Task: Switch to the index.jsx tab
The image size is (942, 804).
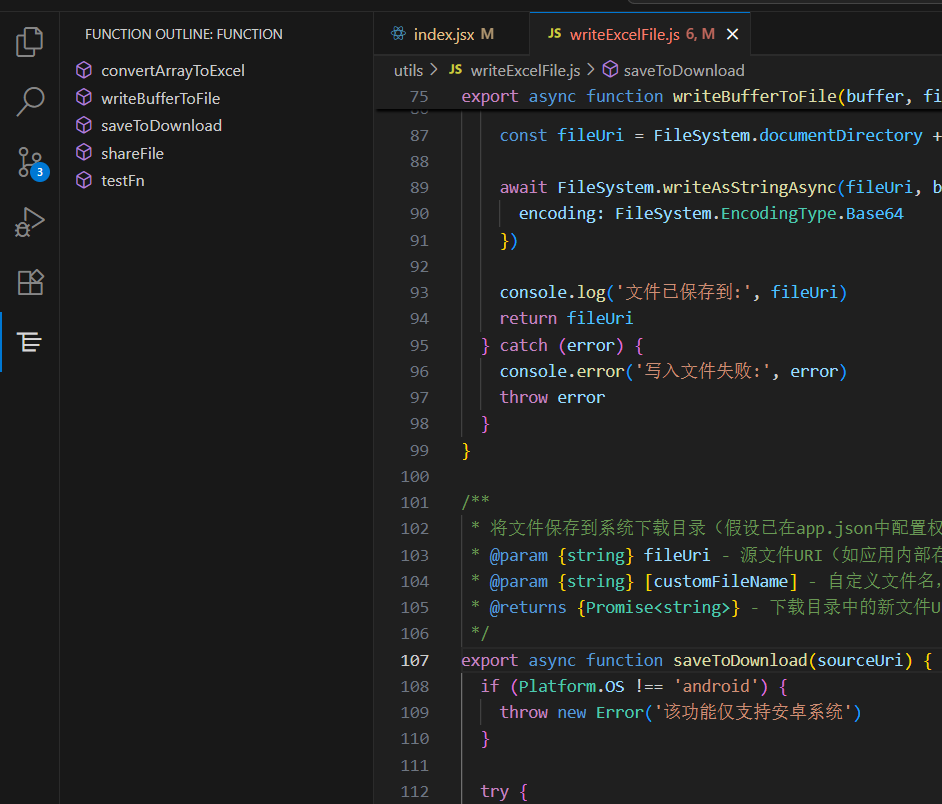Action: tap(444, 33)
